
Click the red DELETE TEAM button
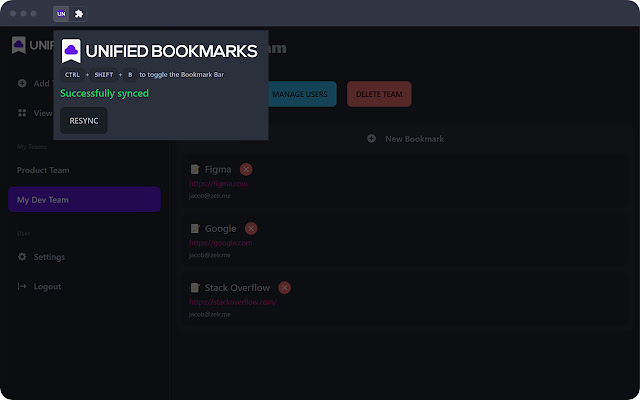tap(379, 94)
